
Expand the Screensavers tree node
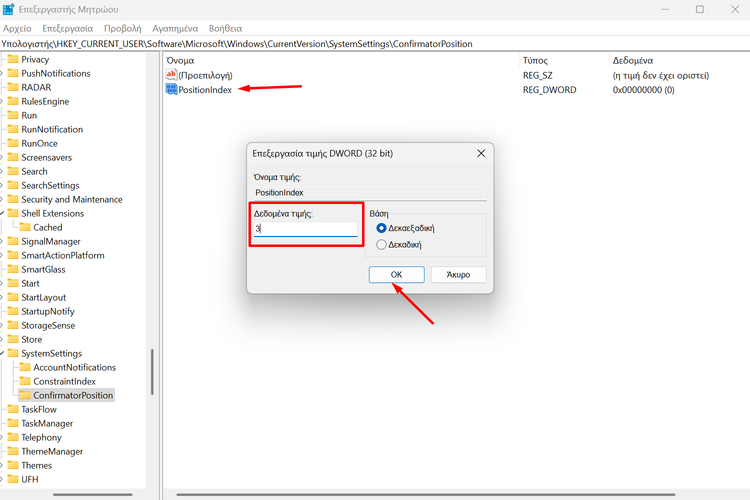click(2, 157)
